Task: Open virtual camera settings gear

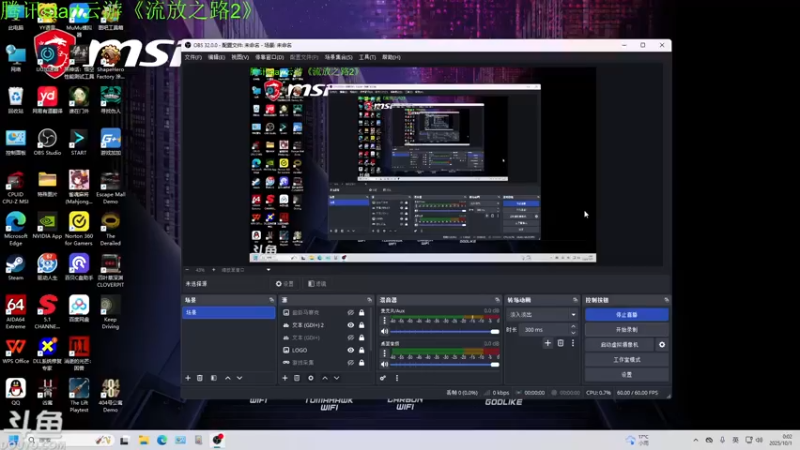Action: click(662, 344)
